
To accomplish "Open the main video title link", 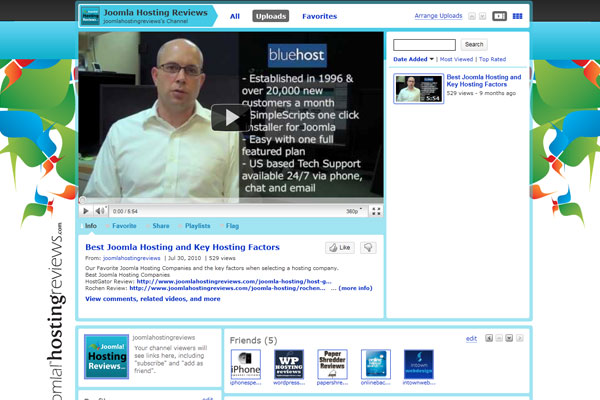I will (x=182, y=247).
